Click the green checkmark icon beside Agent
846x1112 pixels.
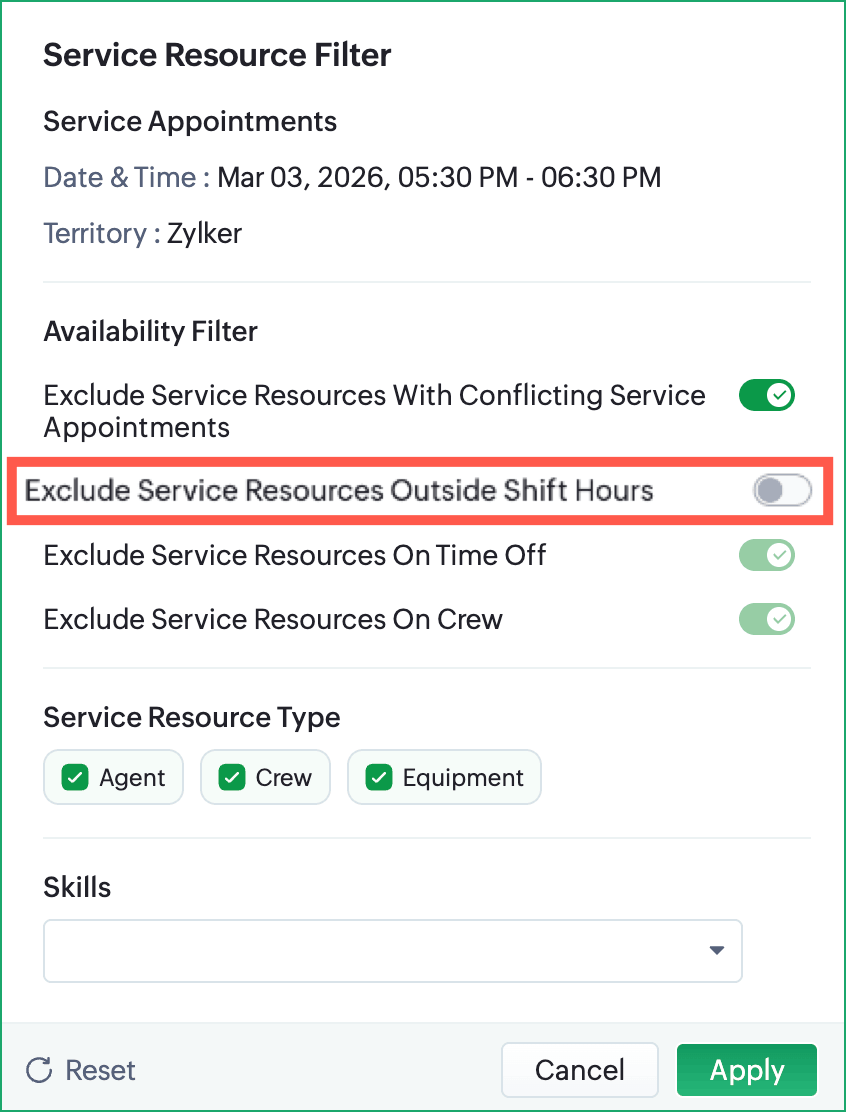pyautogui.click(x=76, y=778)
